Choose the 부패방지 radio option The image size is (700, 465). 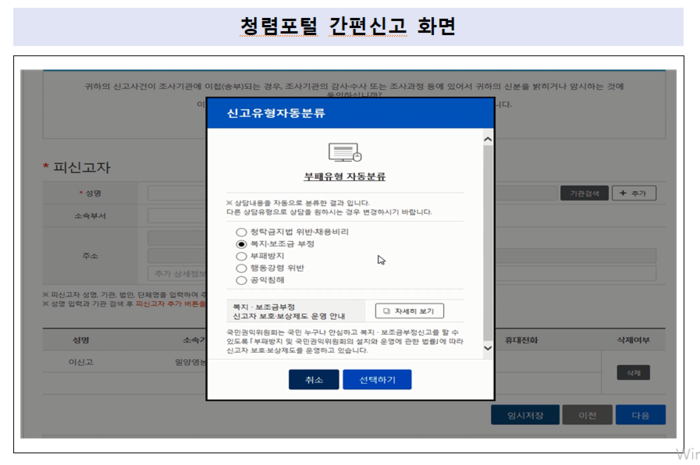tap(241, 256)
